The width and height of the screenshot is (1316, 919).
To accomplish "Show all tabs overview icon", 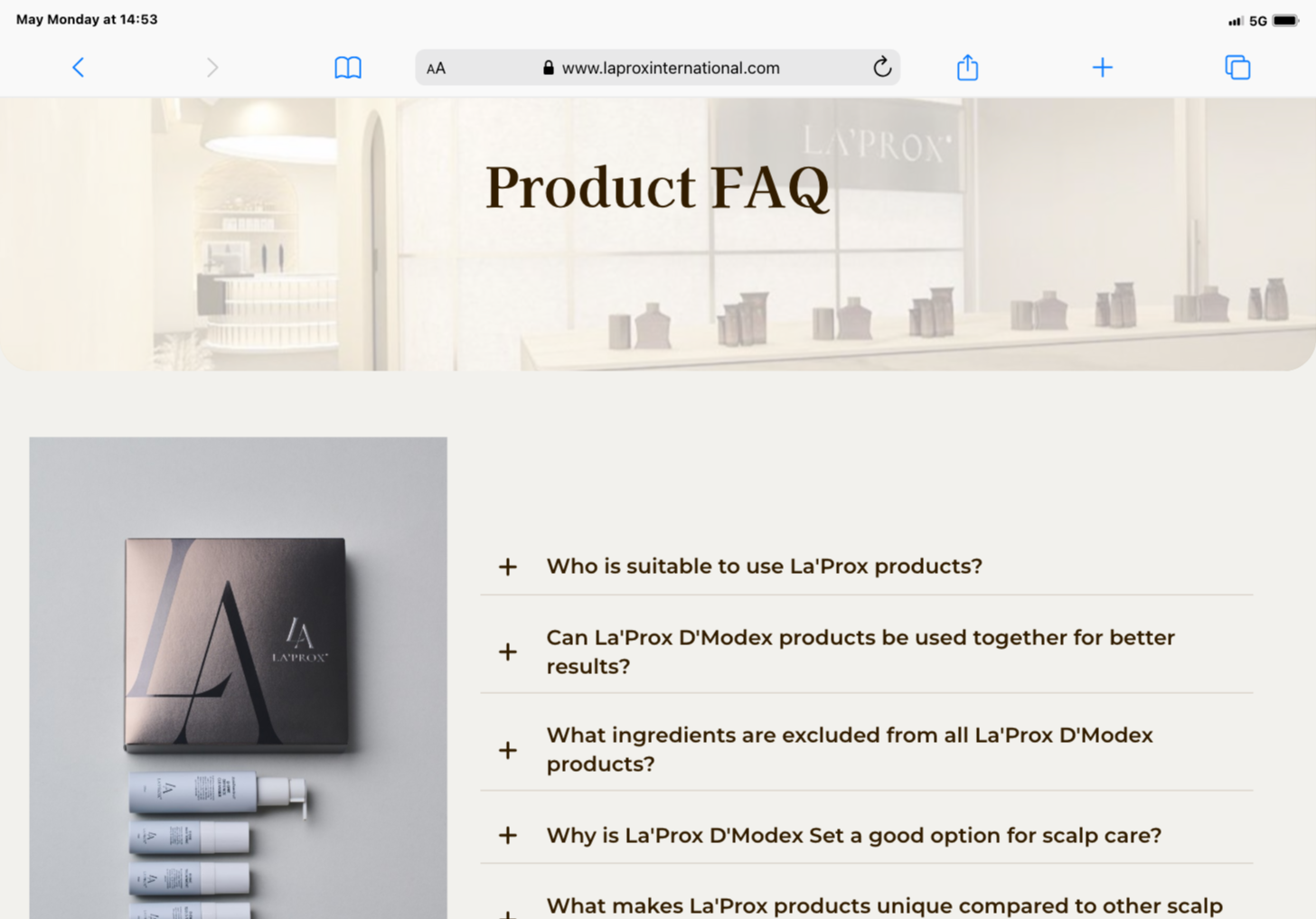I will pos(1237,68).
